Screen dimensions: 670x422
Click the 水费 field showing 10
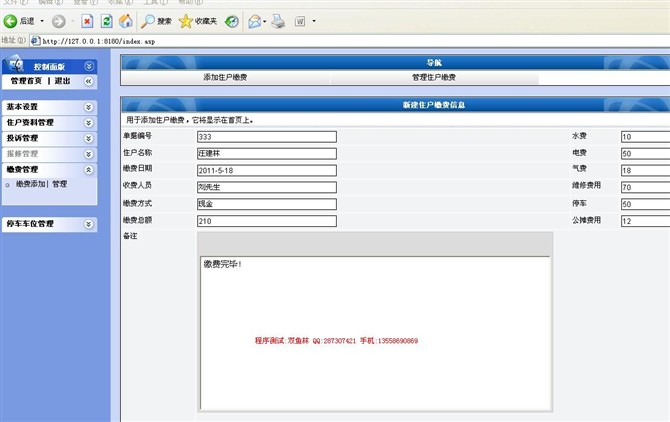click(645, 137)
